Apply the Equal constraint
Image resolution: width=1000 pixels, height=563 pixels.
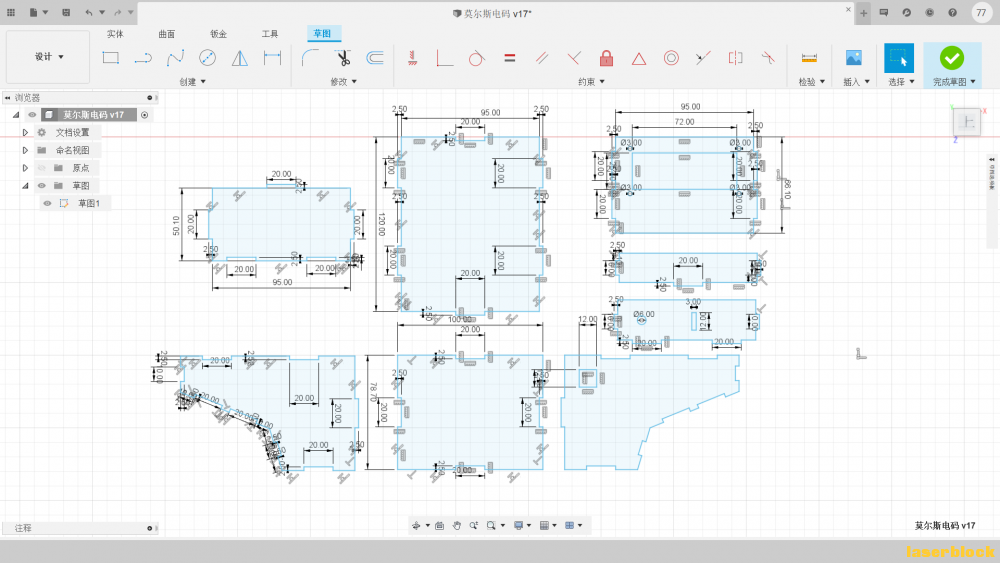(x=510, y=58)
